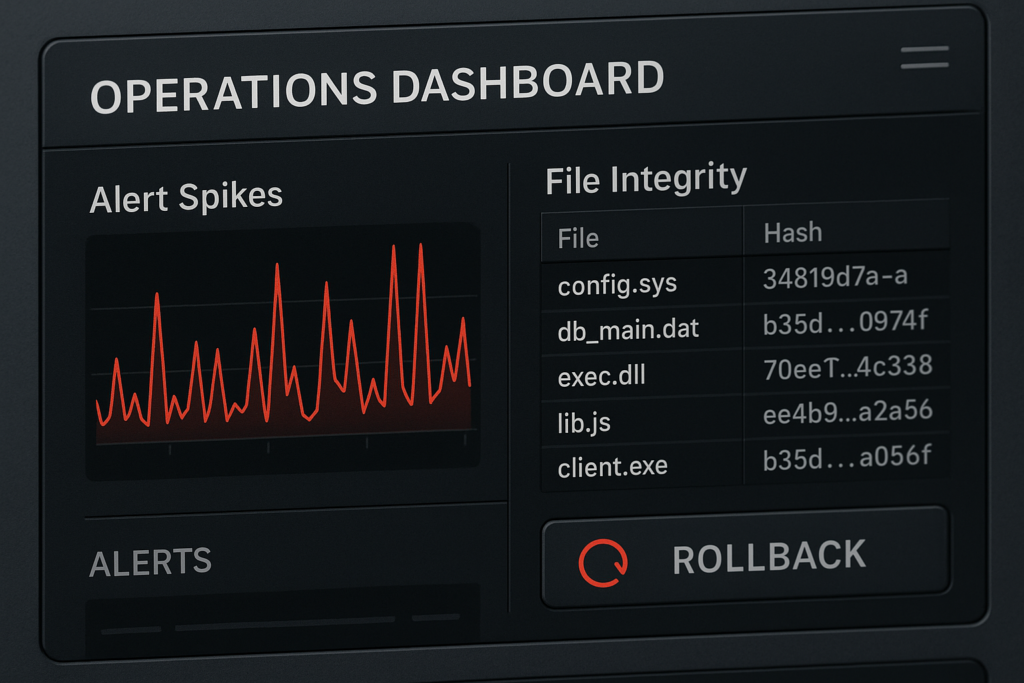
Task: Expand the ALERTS section
Action: coord(150,563)
